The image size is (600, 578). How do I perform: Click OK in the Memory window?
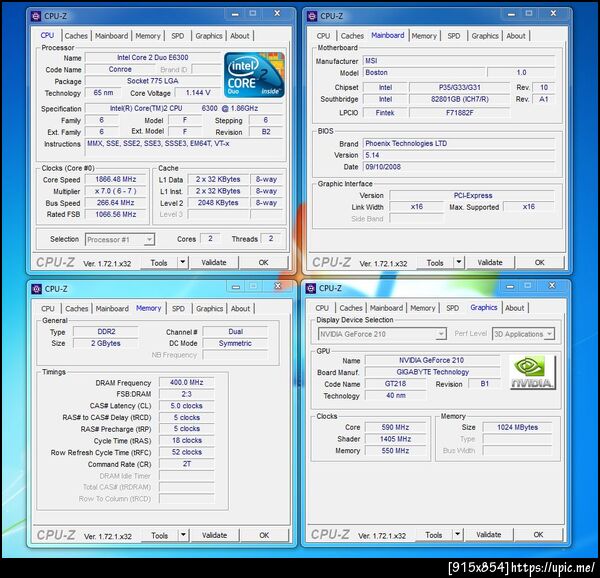point(264,535)
